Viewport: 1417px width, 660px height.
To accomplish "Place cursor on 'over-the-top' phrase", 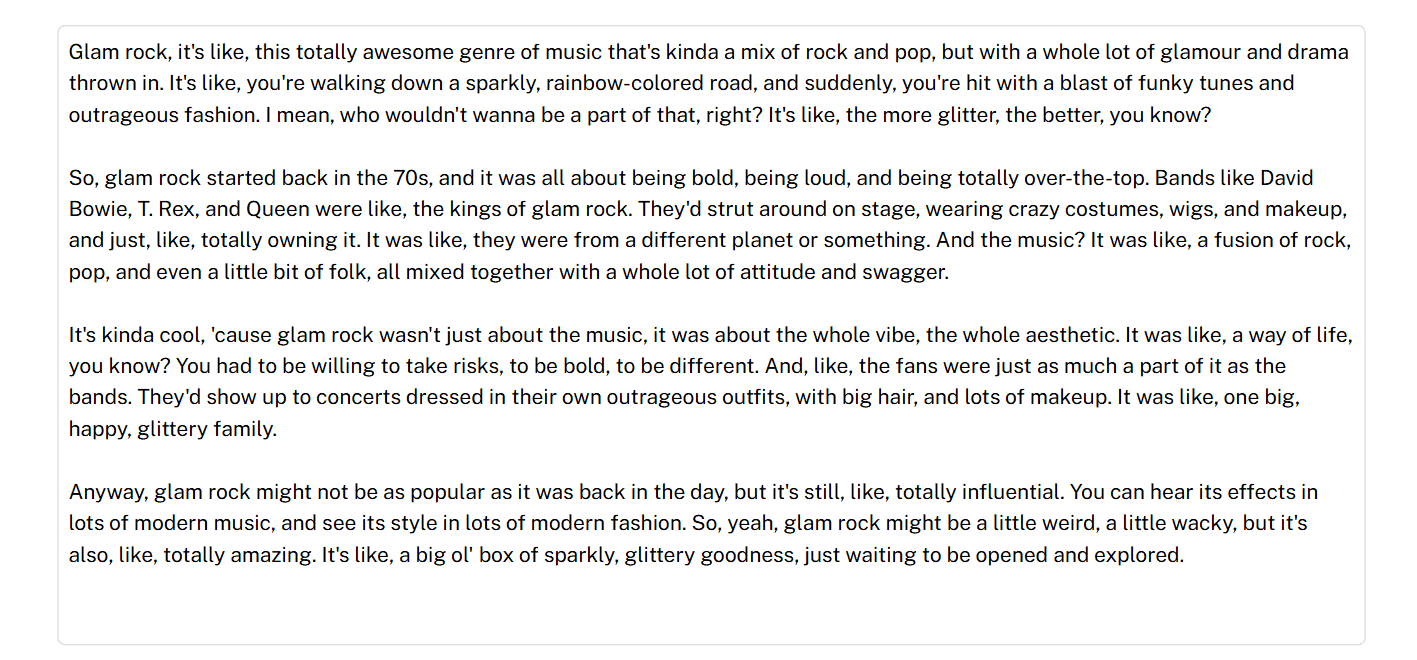I will [x=1083, y=178].
